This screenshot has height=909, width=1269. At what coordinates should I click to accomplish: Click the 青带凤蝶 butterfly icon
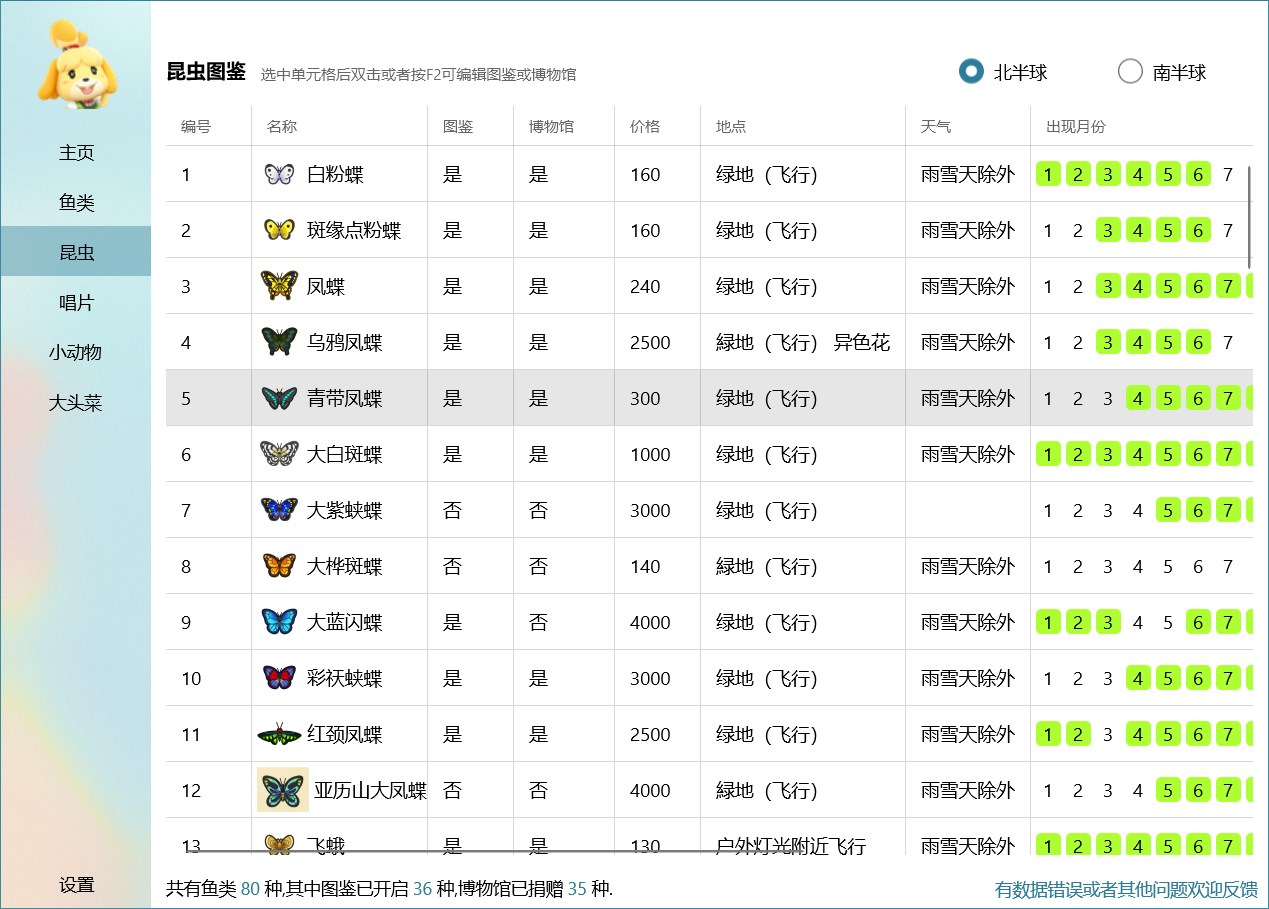(279, 398)
